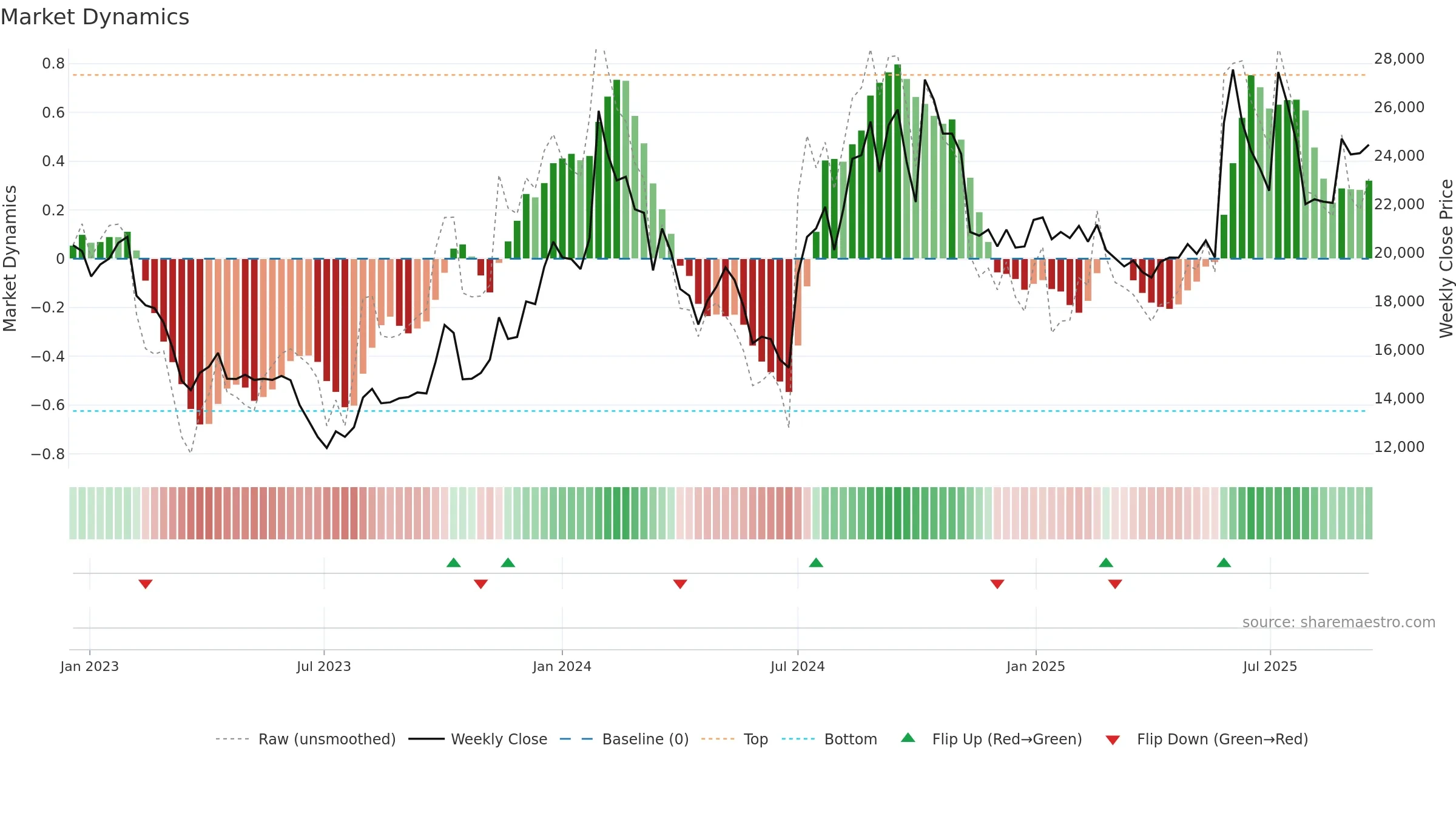The height and width of the screenshot is (819, 1456).
Task: Click the 0.6 tick on the left axis
Action: (x=53, y=112)
